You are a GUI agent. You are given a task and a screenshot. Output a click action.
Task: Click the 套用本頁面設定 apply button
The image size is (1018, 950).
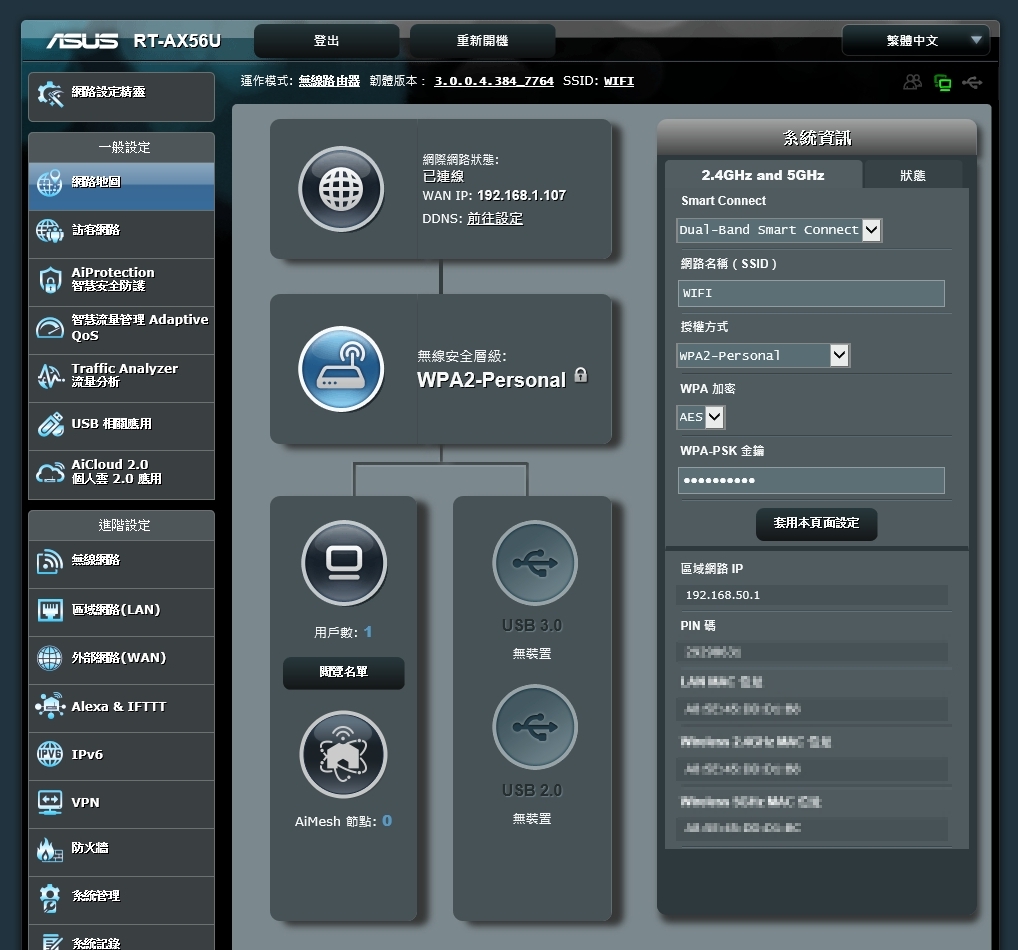point(816,523)
